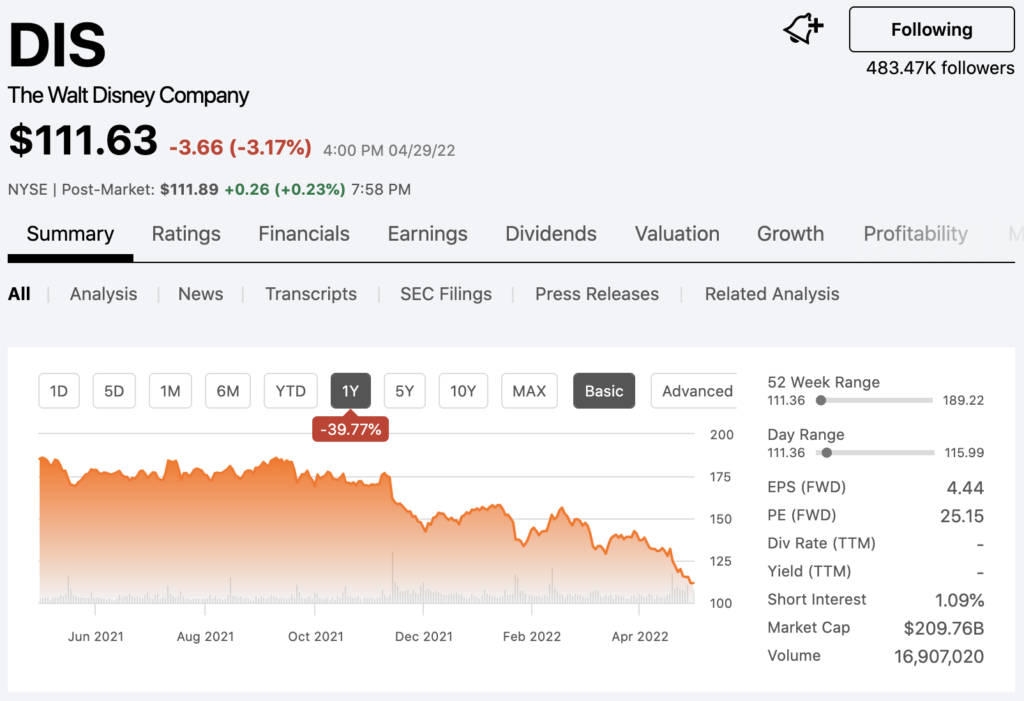Select the 10Y chart range
The height and width of the screenshot is (701, 1024).
463,391
